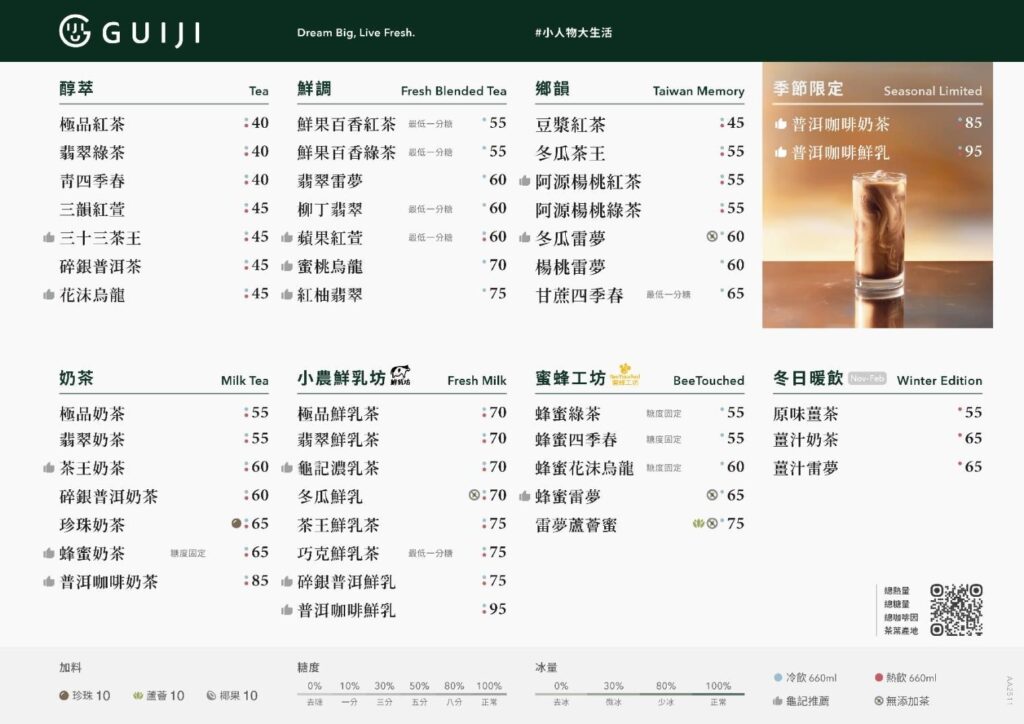Click the Nov-Feb badge beside 冬日暖飲
This screenshot has width=1024, height=724.
(x=867, y=379)
